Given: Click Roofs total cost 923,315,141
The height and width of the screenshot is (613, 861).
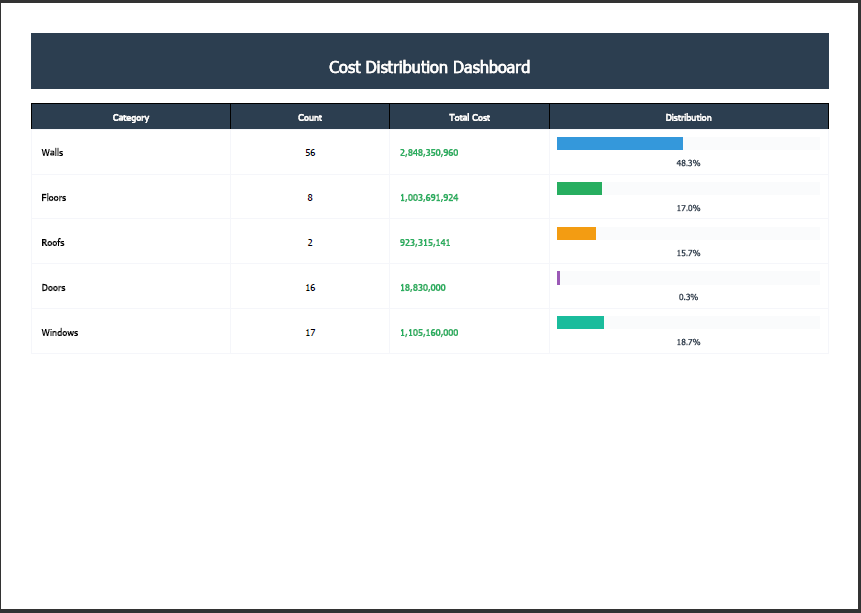Looking at the screenshot, I should [x=425, y=242].
